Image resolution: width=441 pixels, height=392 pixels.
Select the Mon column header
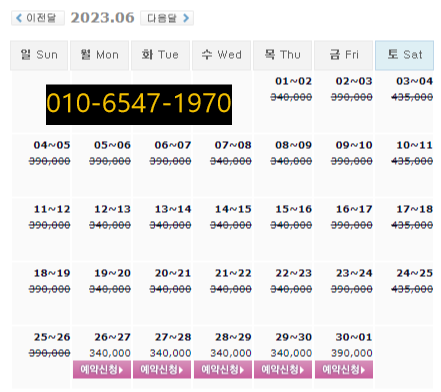click(100, 55)
